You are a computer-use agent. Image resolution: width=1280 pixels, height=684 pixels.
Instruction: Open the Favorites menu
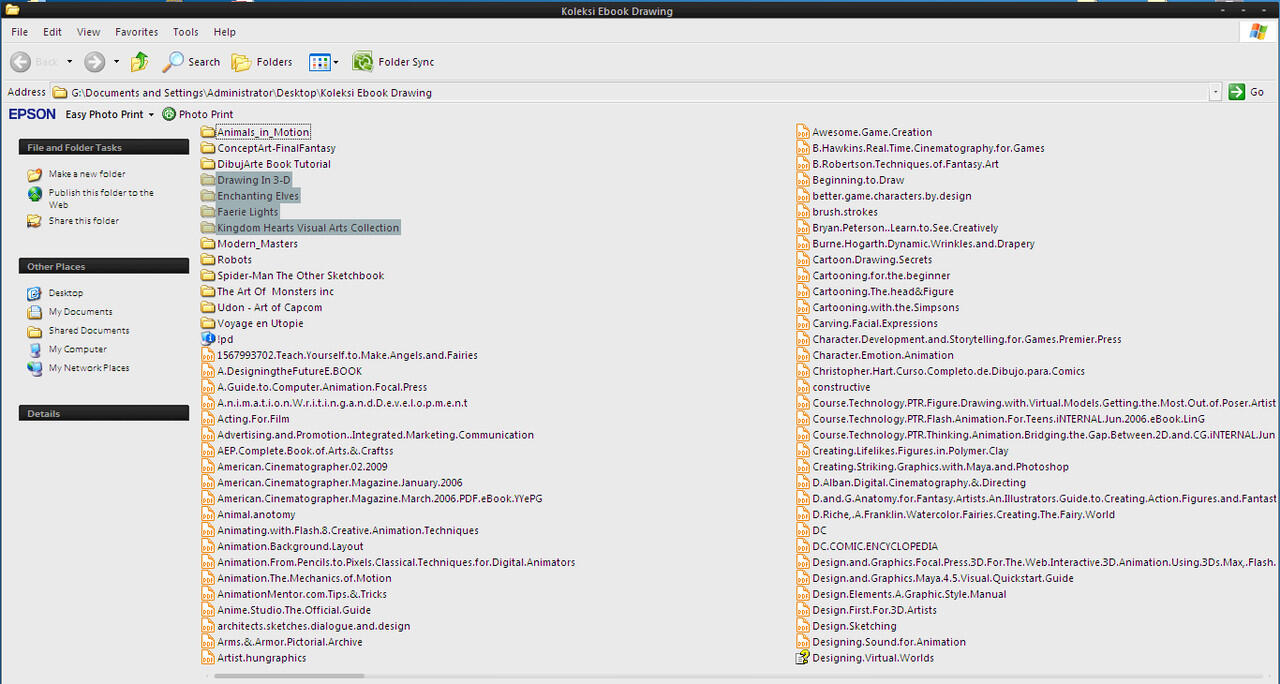click(136, 32)
